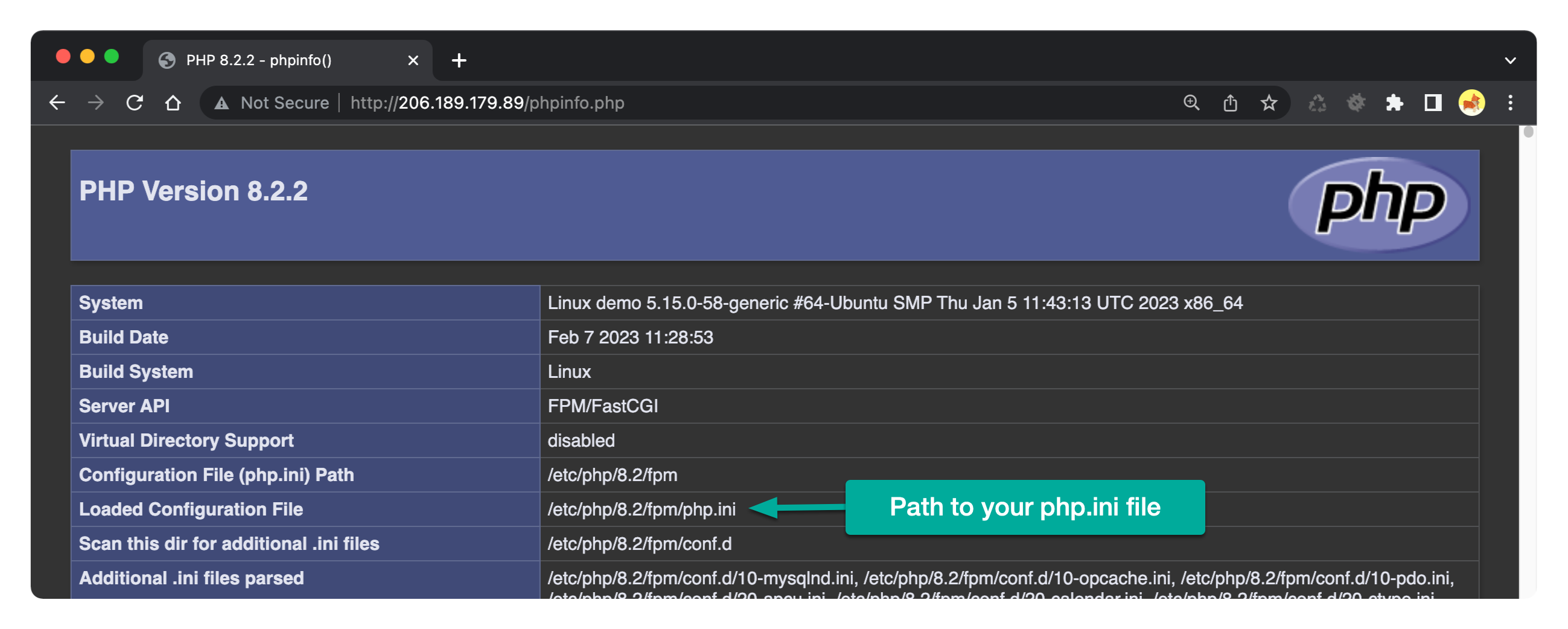Click Configuration File (php.ini) Path label
This screenshot has width=1568, height=629.
point(216,475)
